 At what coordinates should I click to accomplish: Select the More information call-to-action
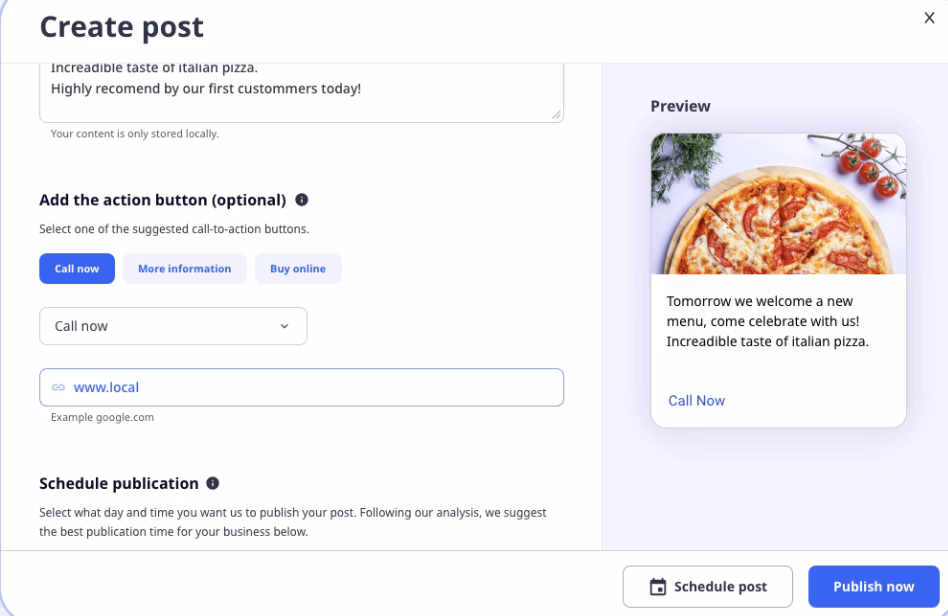point(184,268)
